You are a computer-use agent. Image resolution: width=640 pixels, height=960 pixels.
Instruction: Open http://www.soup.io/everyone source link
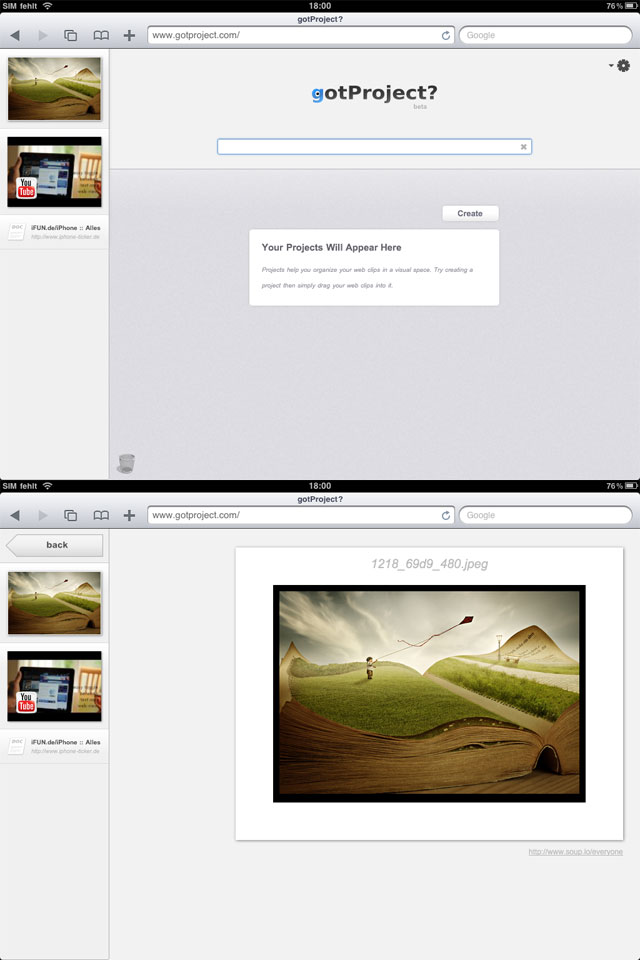click(x=576, y=852)
